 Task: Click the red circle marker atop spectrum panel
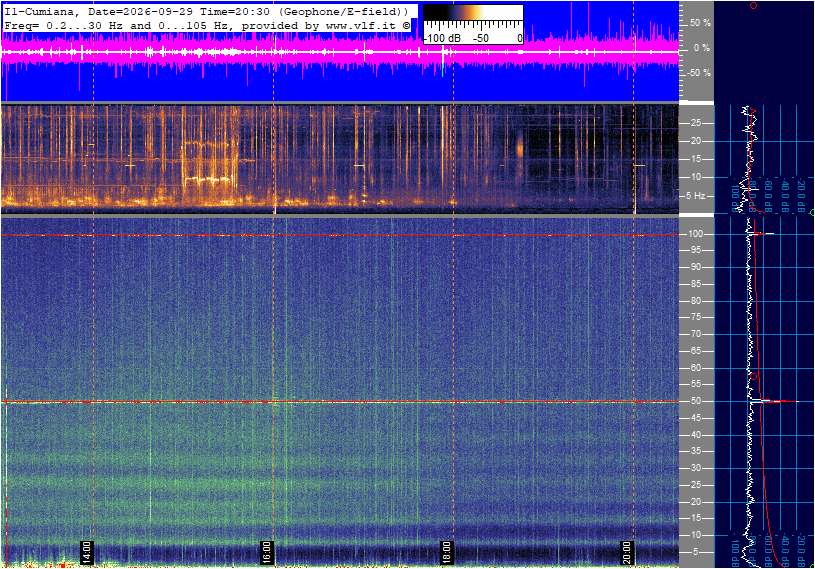pyautogui.click(x=754, y=5)
